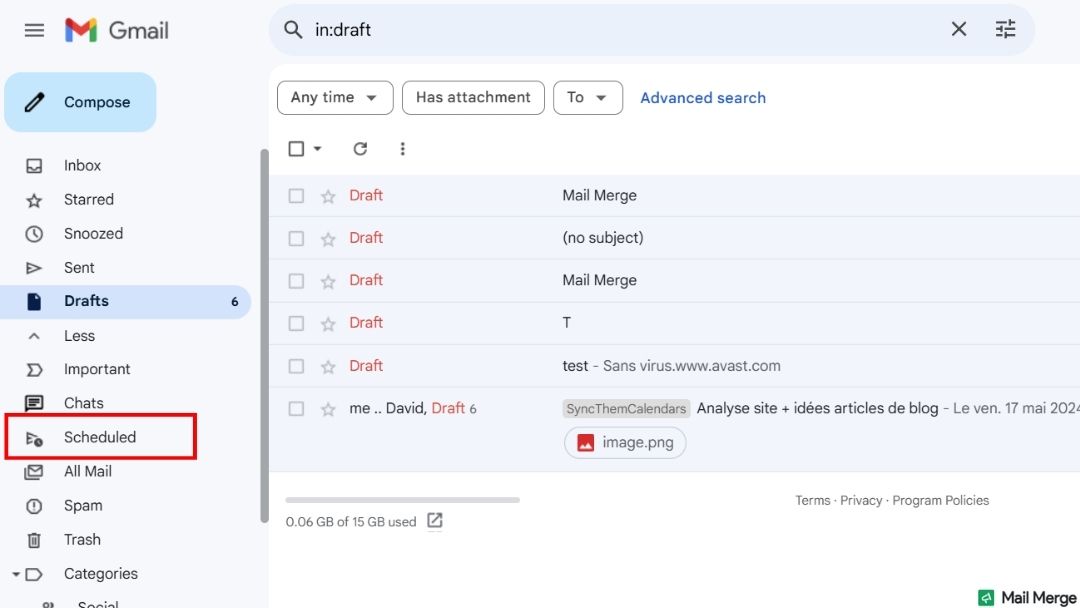Viewport: 1080px width, 608px height.
Task: Click the Sent arrow icon
Action: tap(34, 268)
